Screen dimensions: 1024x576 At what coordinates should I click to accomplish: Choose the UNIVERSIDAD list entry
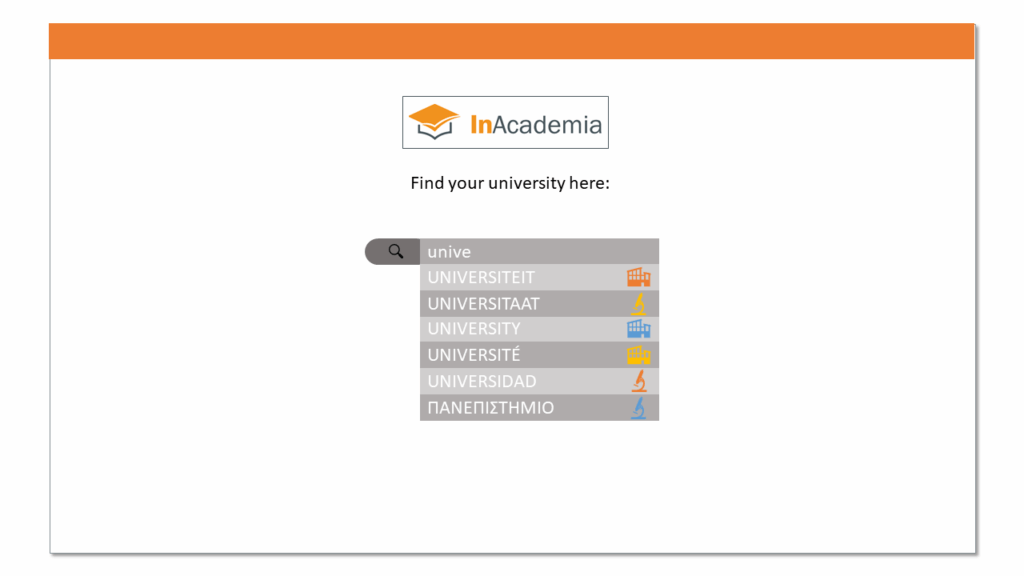coord(482,381)
